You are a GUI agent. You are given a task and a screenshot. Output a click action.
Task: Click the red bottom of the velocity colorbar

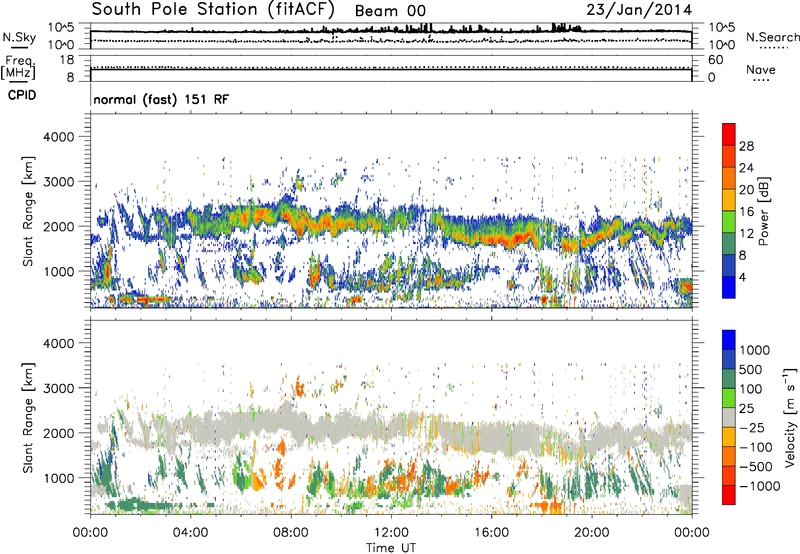point(729,495)
